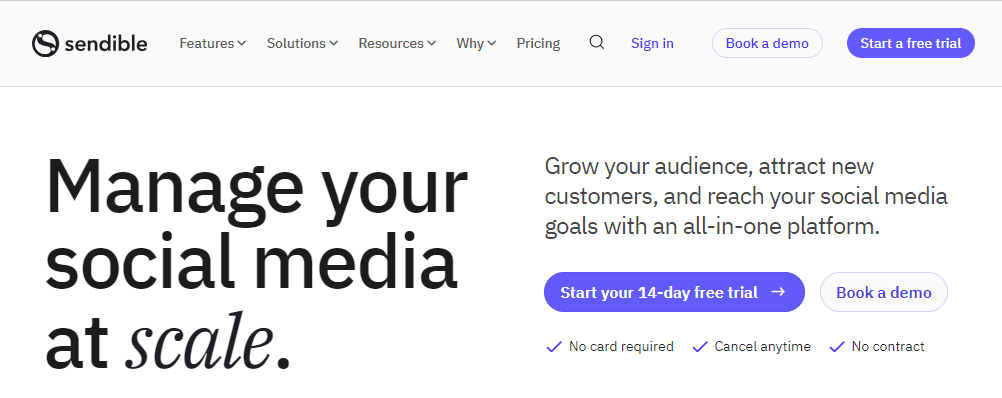
Task: Expand the Resources dropdown chevron
Action: coord(431,43)
